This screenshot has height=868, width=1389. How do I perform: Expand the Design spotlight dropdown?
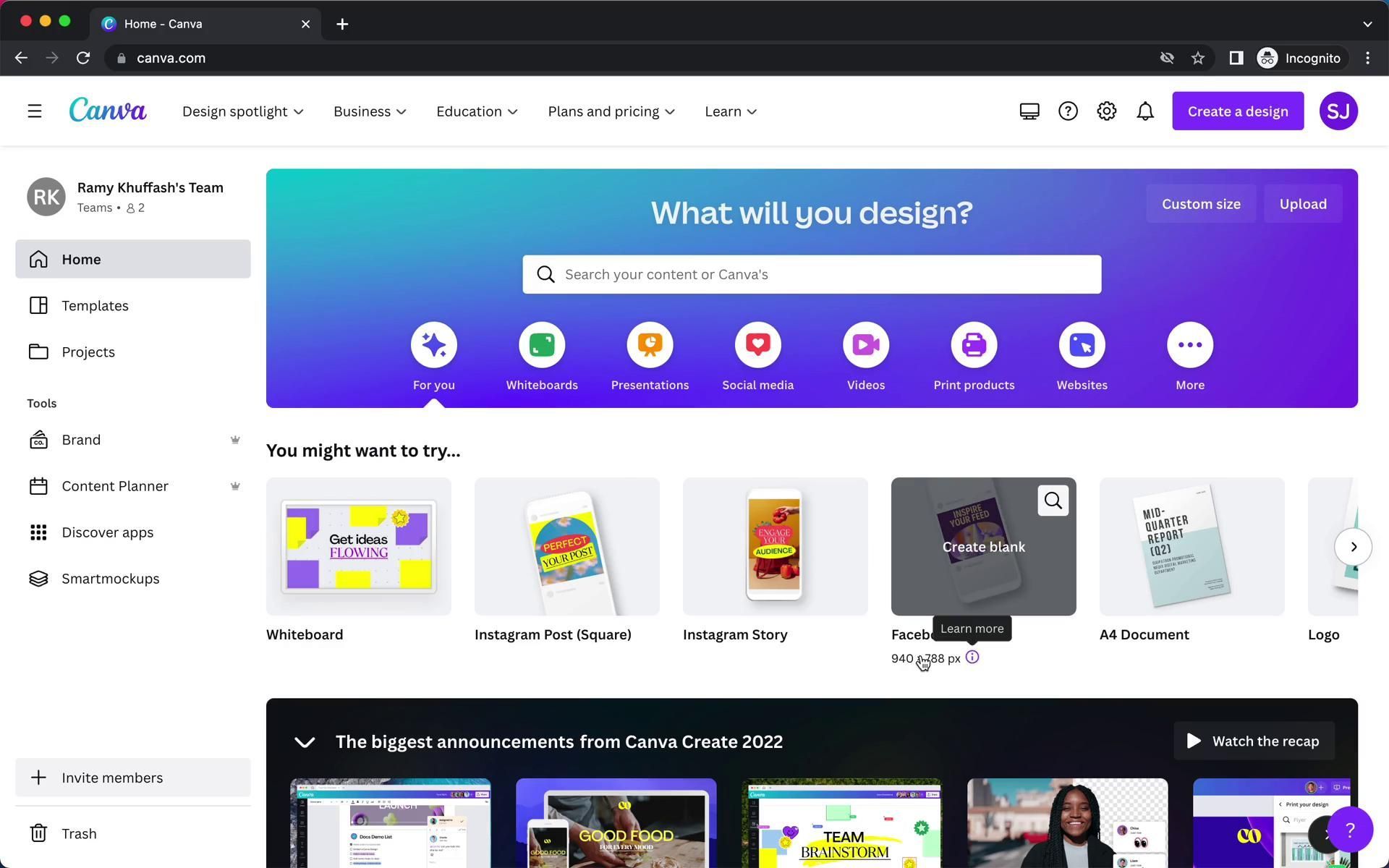[x=242, y=111]
